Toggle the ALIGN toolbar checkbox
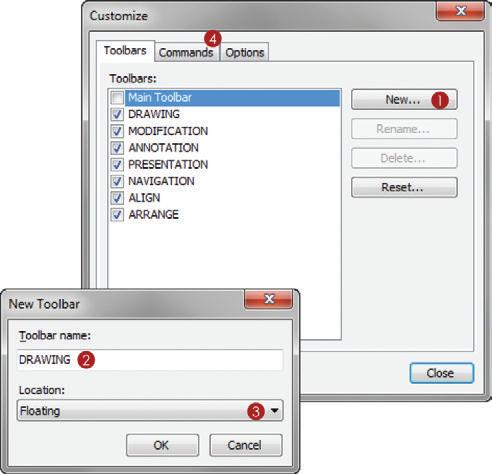492x474 pixels. pos(117,198)
